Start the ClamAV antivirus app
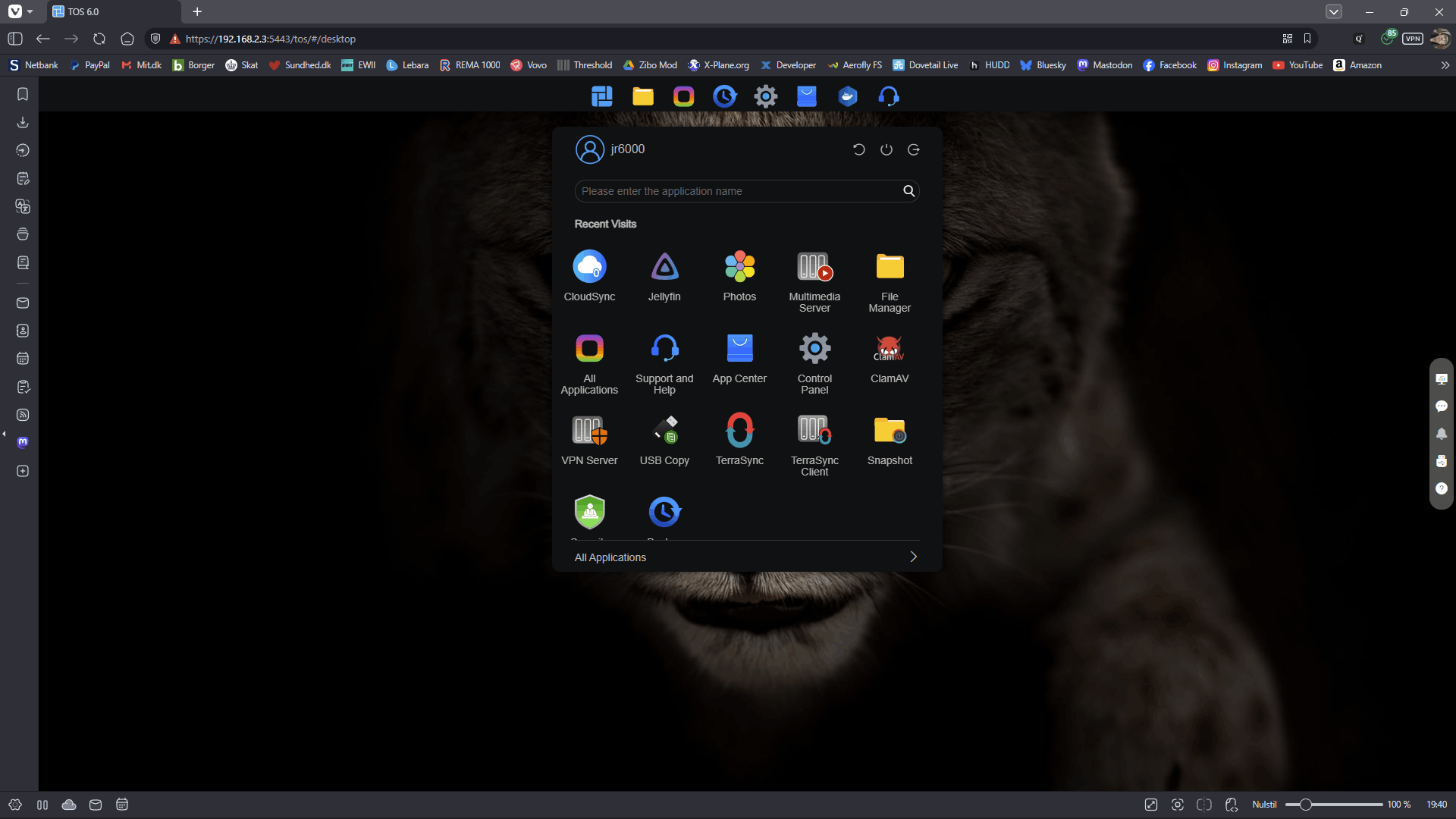This screenshot has height=819, width=1456. (x=889, y=356)
